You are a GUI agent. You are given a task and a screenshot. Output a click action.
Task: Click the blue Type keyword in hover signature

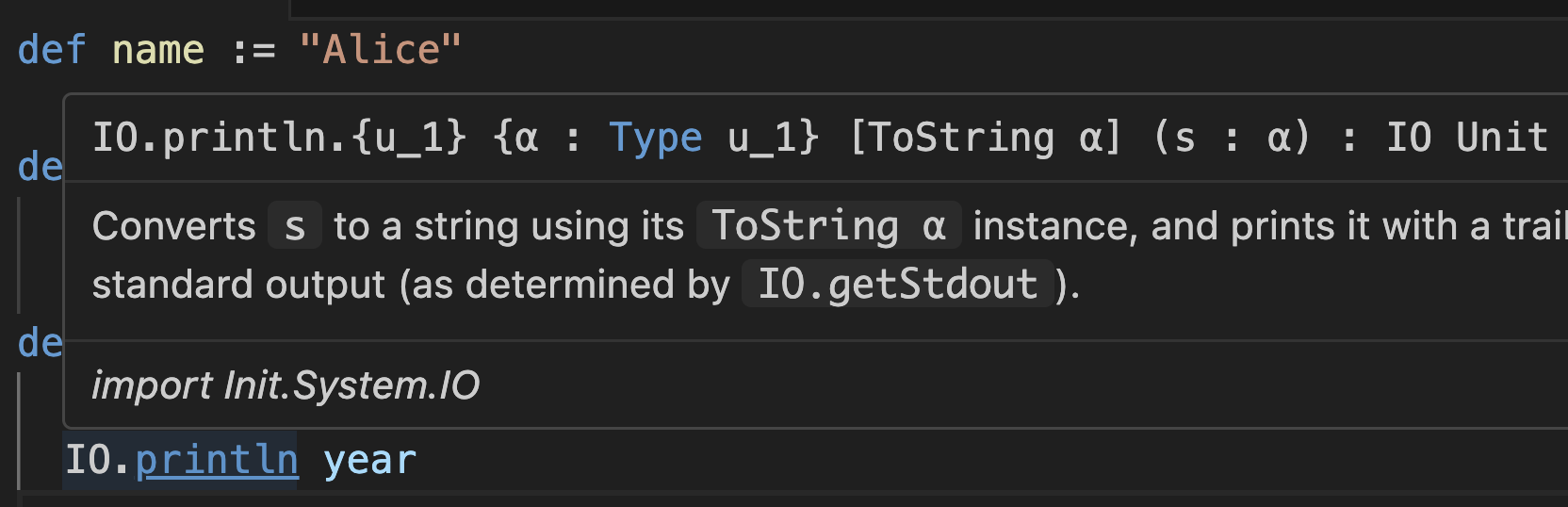(655, 138)
